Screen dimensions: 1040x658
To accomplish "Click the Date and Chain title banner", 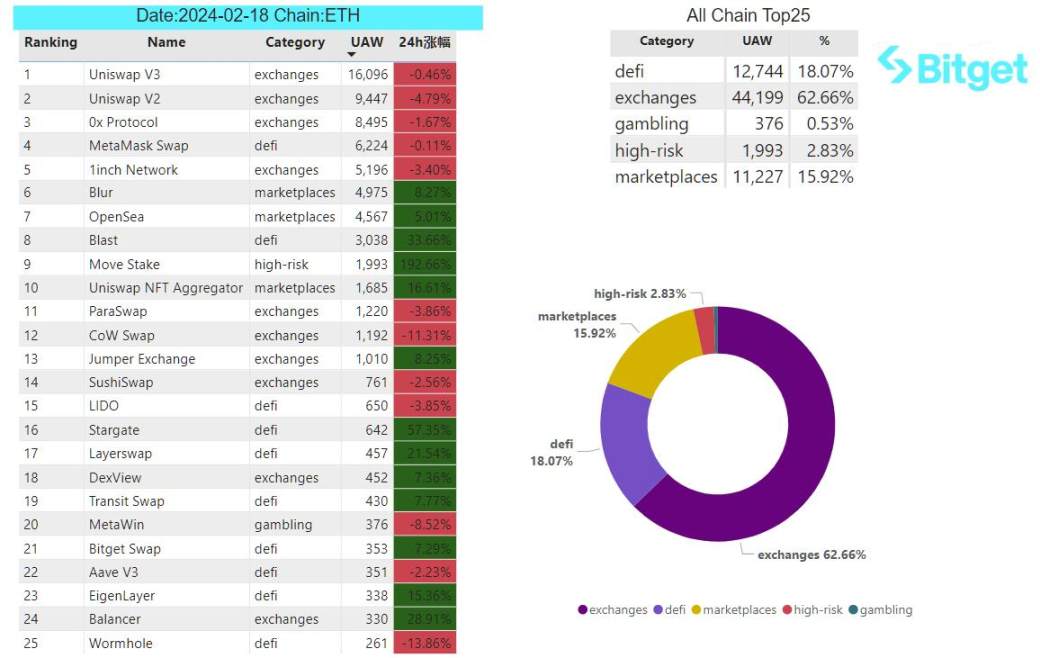I will pyautogui.click(x=248, y=17).
